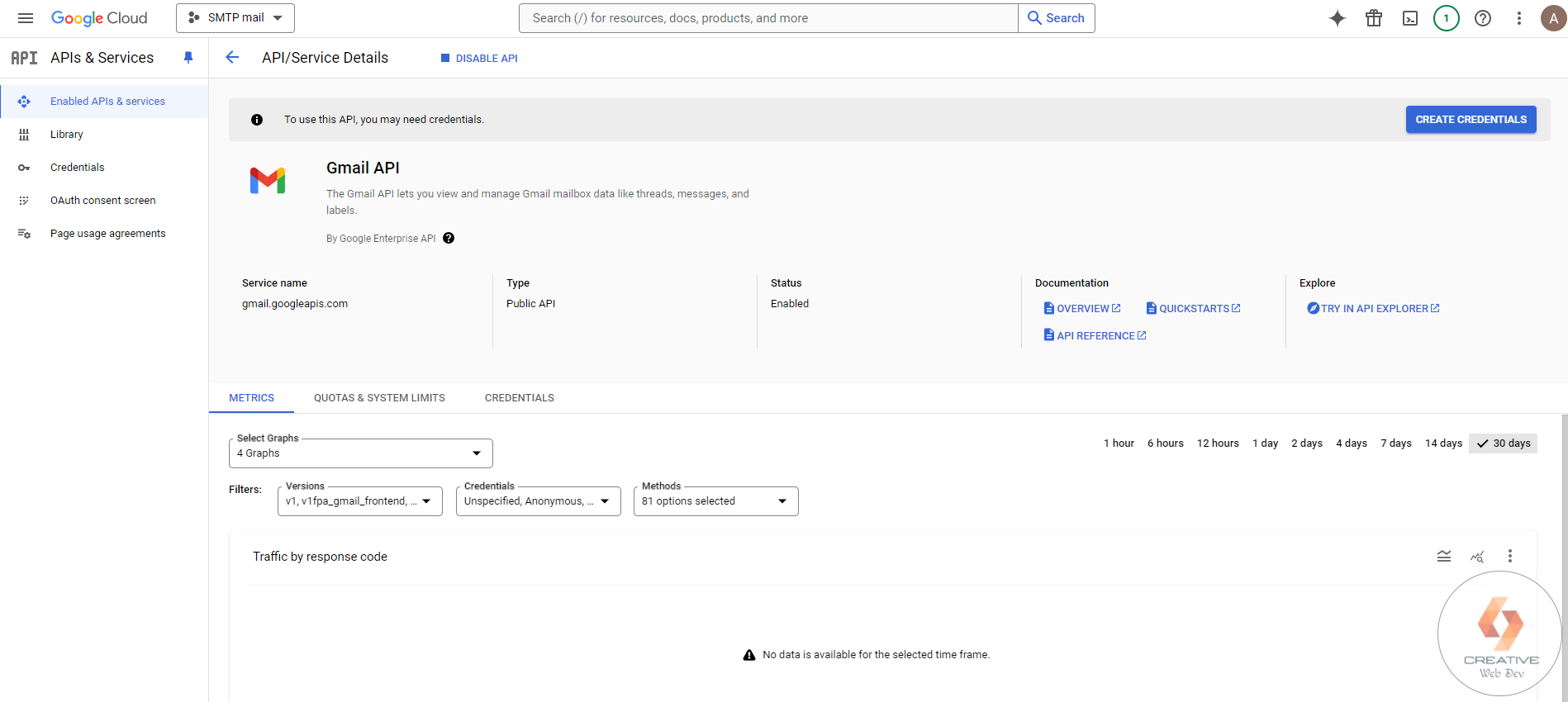1568x702 pixels.
Task: Expand the Versions filter dropdown
Action: click(360, 501)
